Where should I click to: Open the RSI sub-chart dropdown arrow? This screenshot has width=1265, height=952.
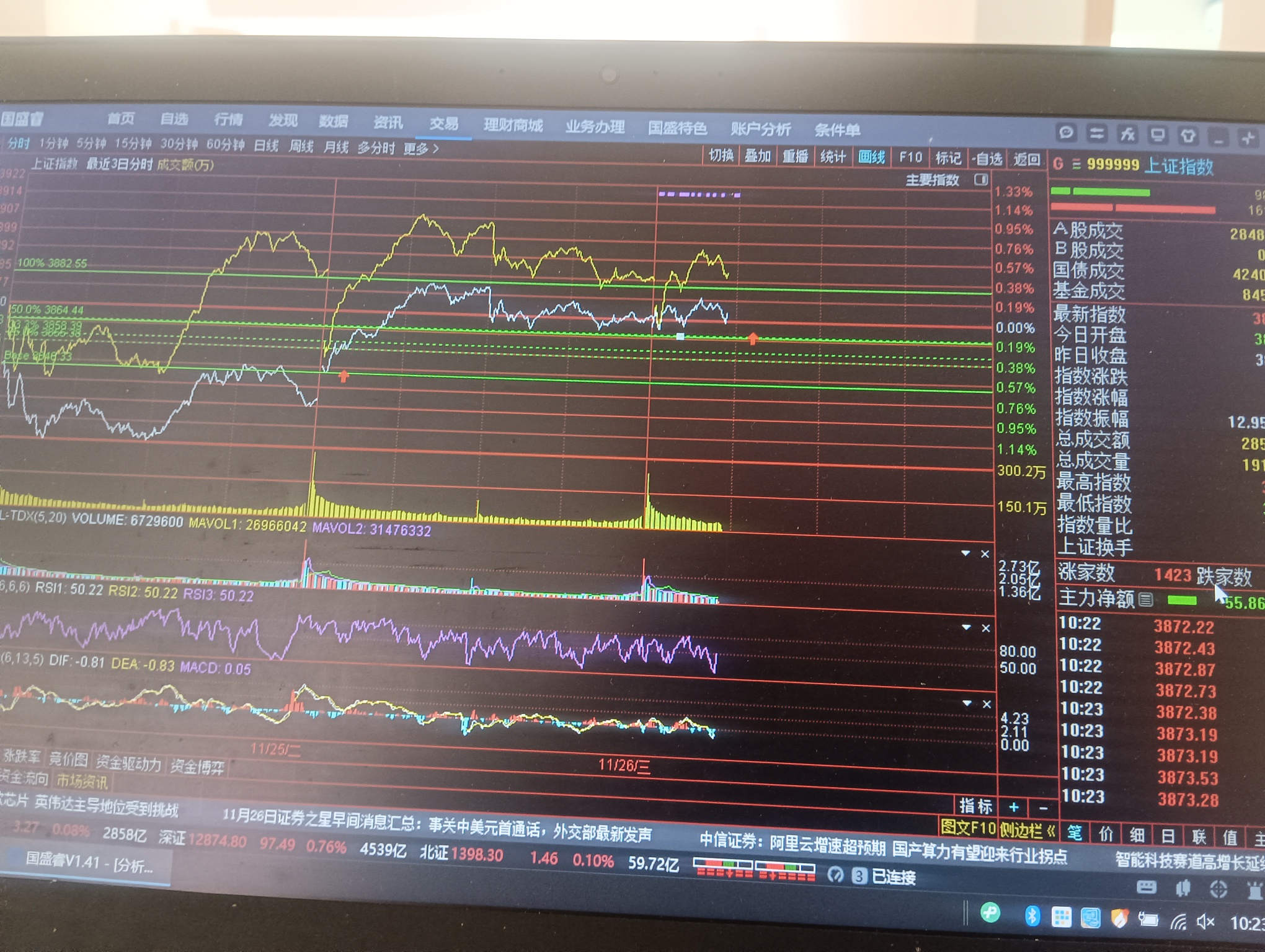(966, 628)
